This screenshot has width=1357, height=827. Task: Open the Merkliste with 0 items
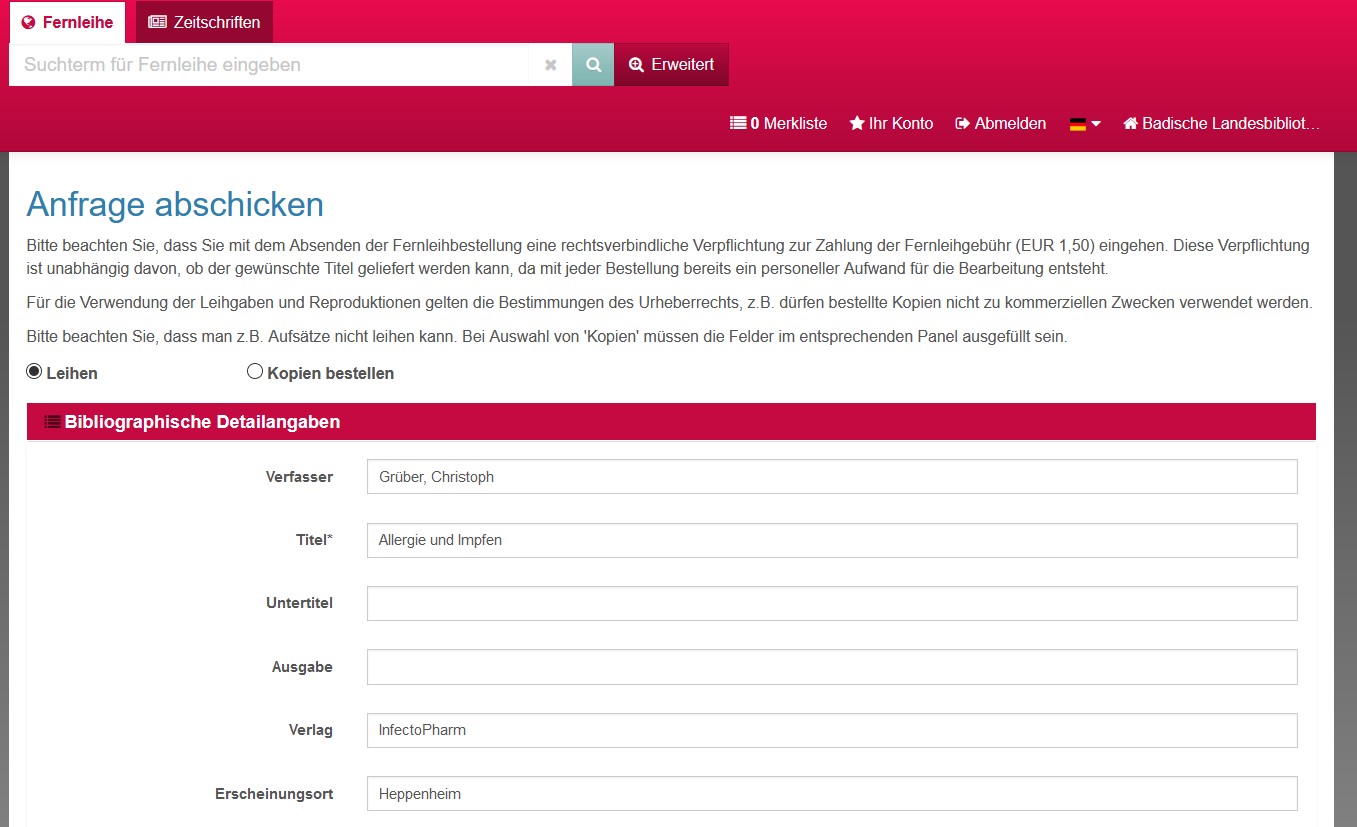[779, 124]
